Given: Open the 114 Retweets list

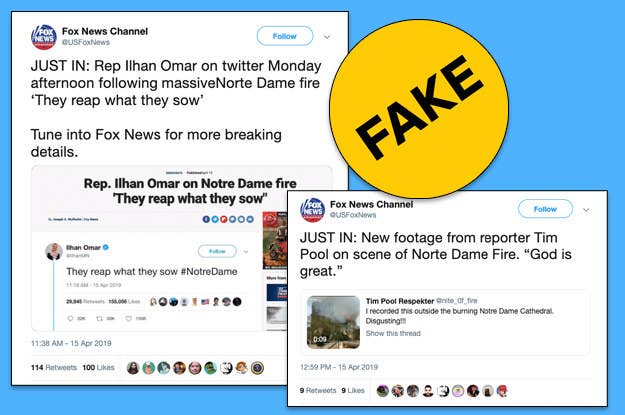Looking at the screenshot, I should pos(54,367).
